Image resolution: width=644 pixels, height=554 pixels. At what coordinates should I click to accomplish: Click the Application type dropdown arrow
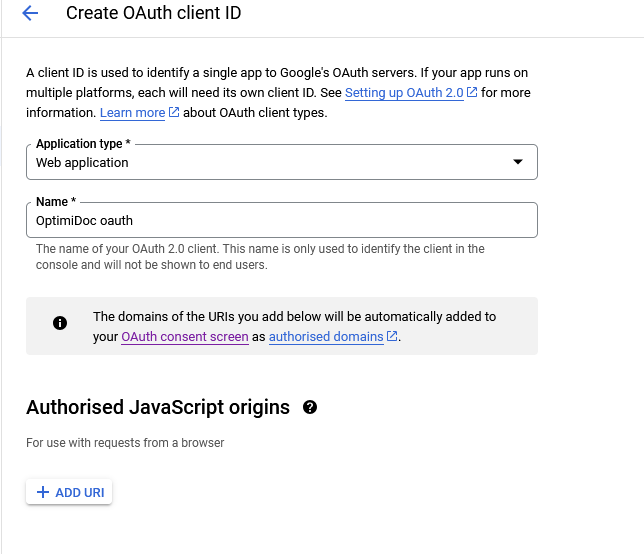[518, 162]
